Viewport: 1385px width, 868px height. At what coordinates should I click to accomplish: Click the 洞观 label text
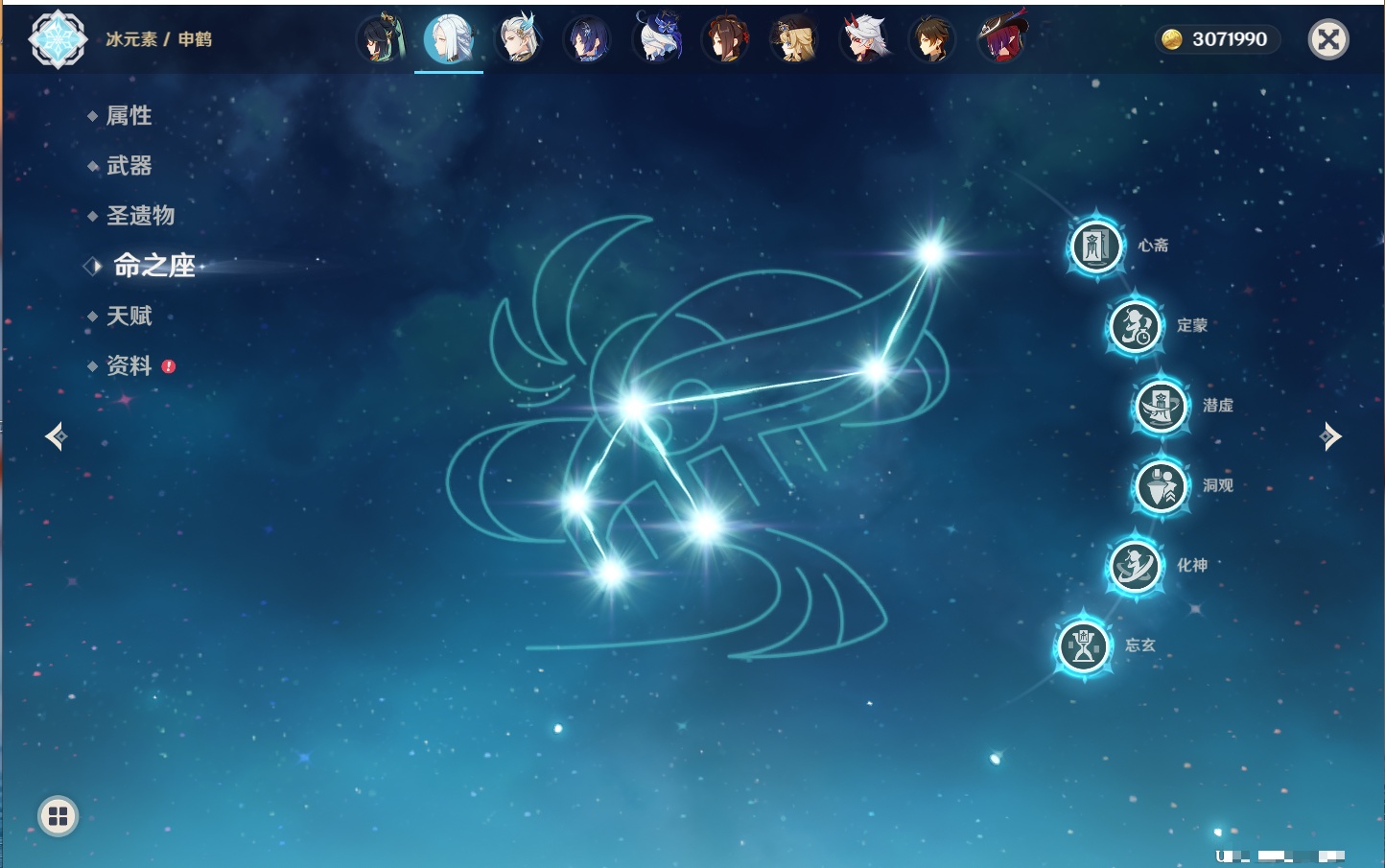pos(1218,485)
